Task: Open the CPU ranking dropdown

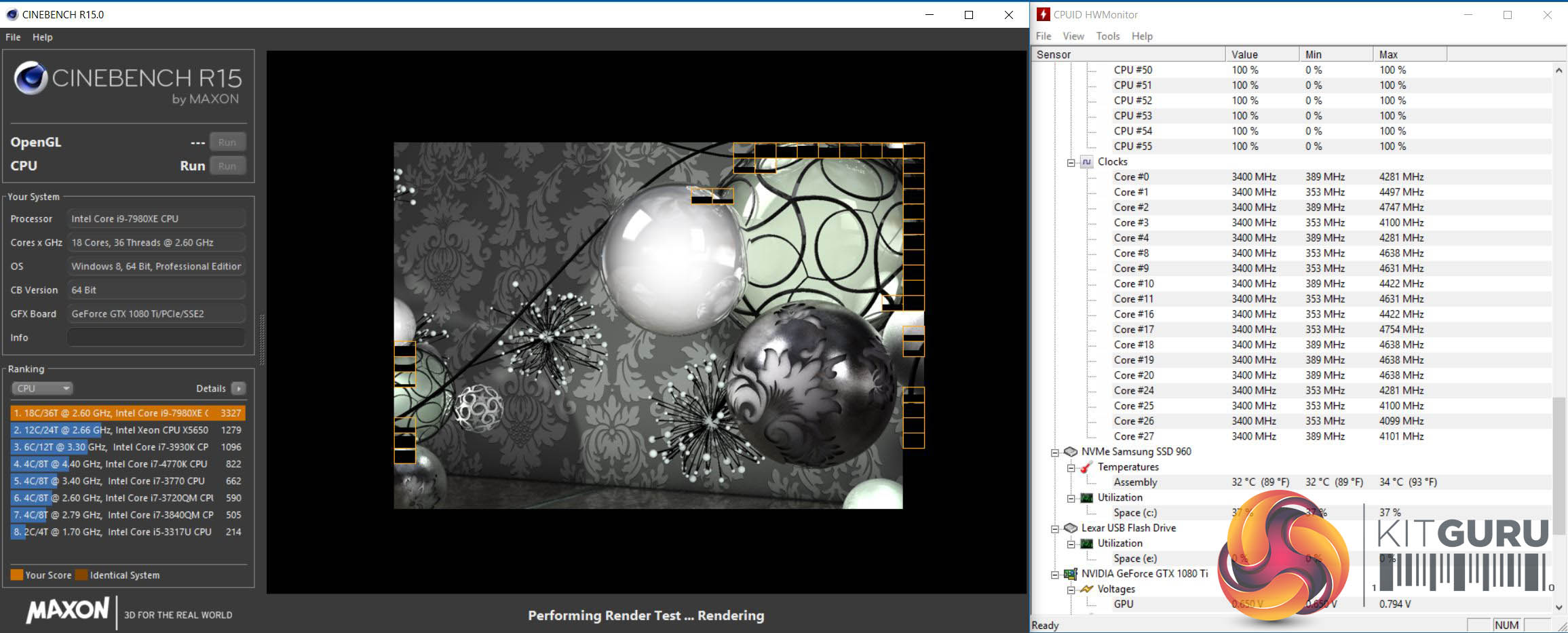Action: (42, 389)
